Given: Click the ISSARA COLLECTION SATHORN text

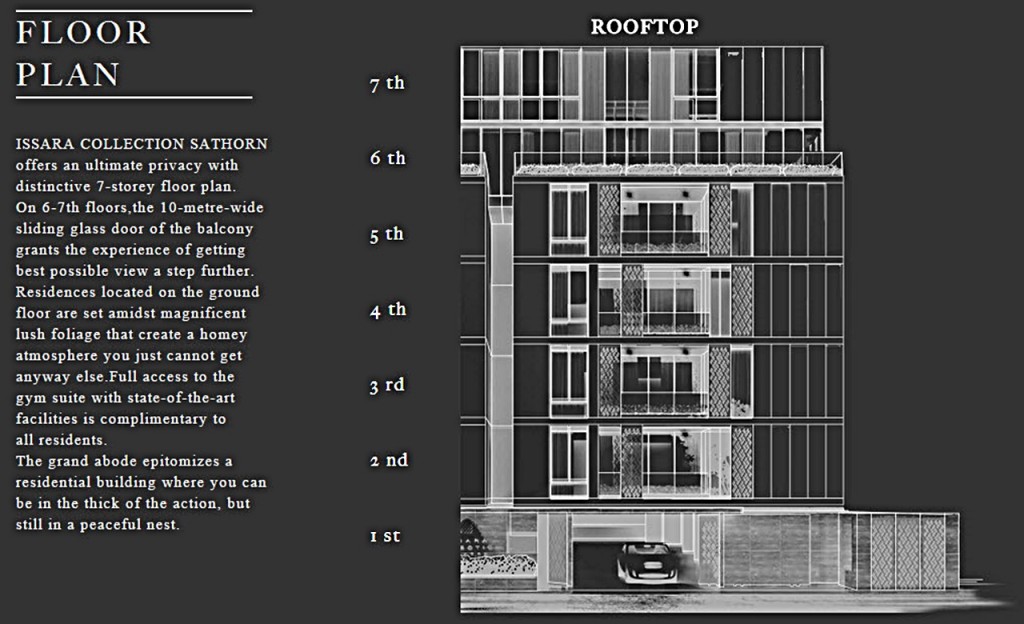Looking at the screenshot, I should coord(141,145).
